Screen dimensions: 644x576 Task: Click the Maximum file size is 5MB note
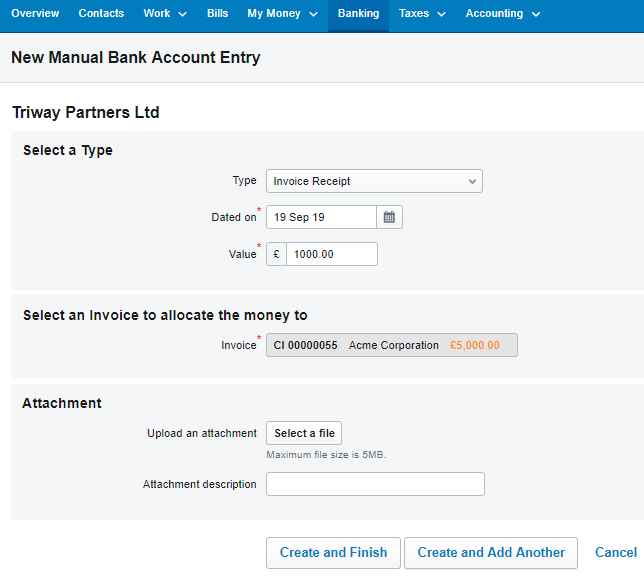326,455
